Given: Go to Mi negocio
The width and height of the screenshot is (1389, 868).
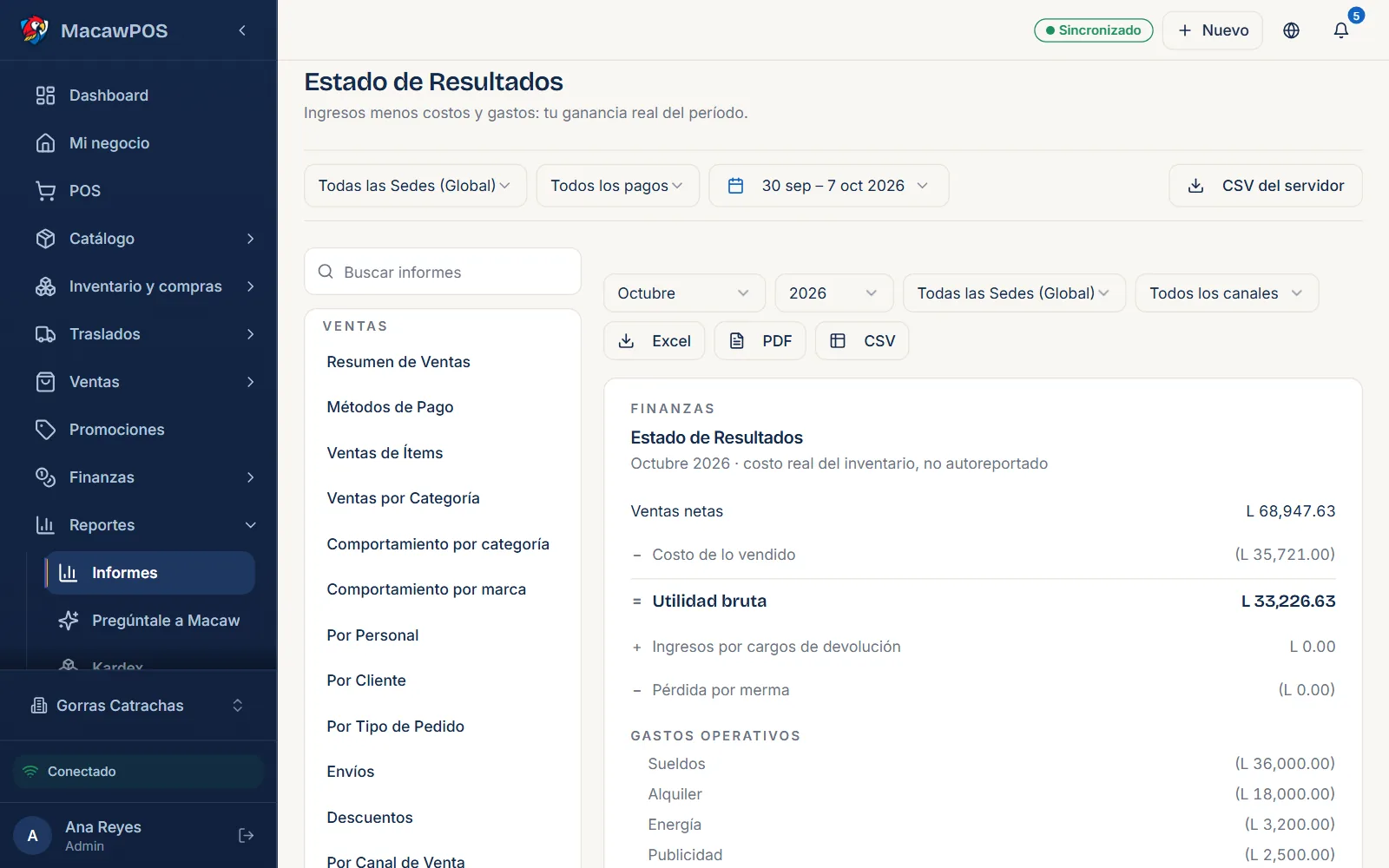Looking at the screenshot, I should [139, 143].
